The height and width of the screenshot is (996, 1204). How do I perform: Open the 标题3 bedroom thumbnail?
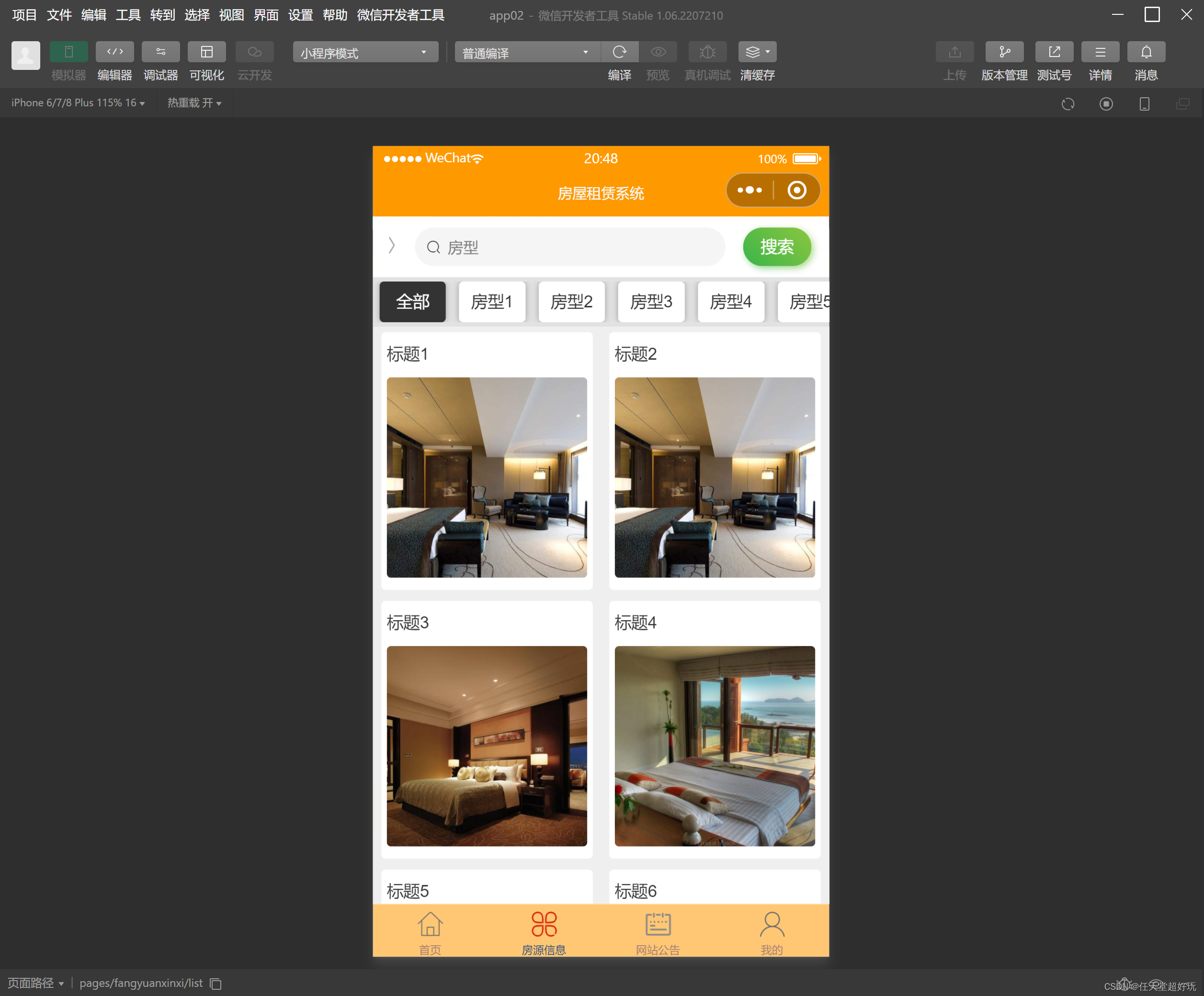click(x=487, y=746)
